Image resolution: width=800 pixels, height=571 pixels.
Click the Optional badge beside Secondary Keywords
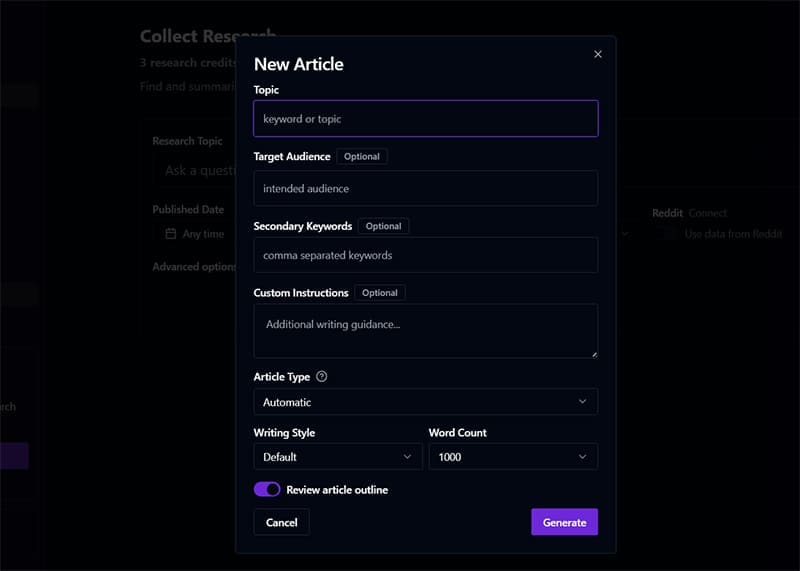[x=383, y=226]
